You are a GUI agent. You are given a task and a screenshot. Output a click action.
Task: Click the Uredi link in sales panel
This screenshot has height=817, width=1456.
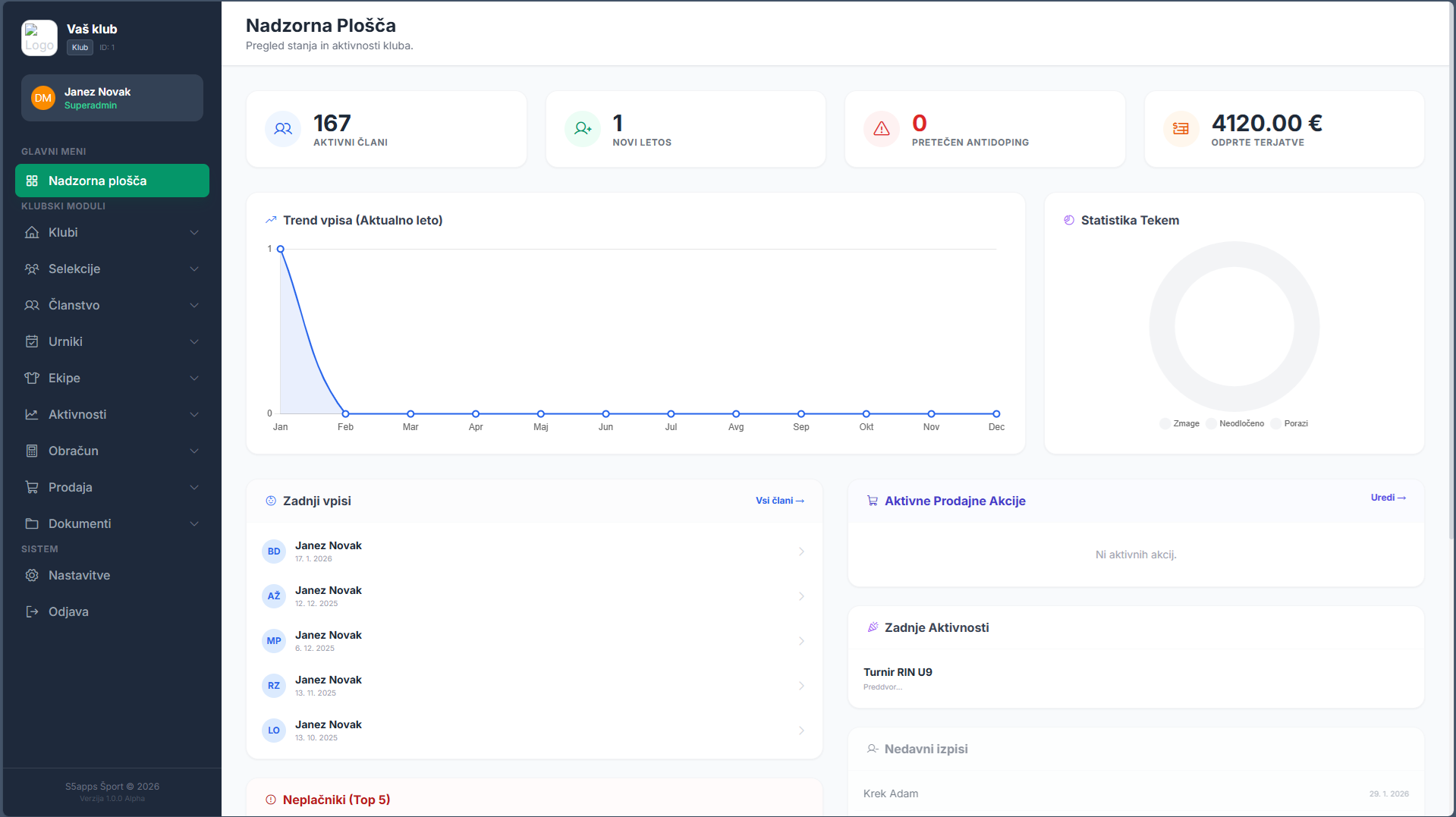coord(1388,498)
